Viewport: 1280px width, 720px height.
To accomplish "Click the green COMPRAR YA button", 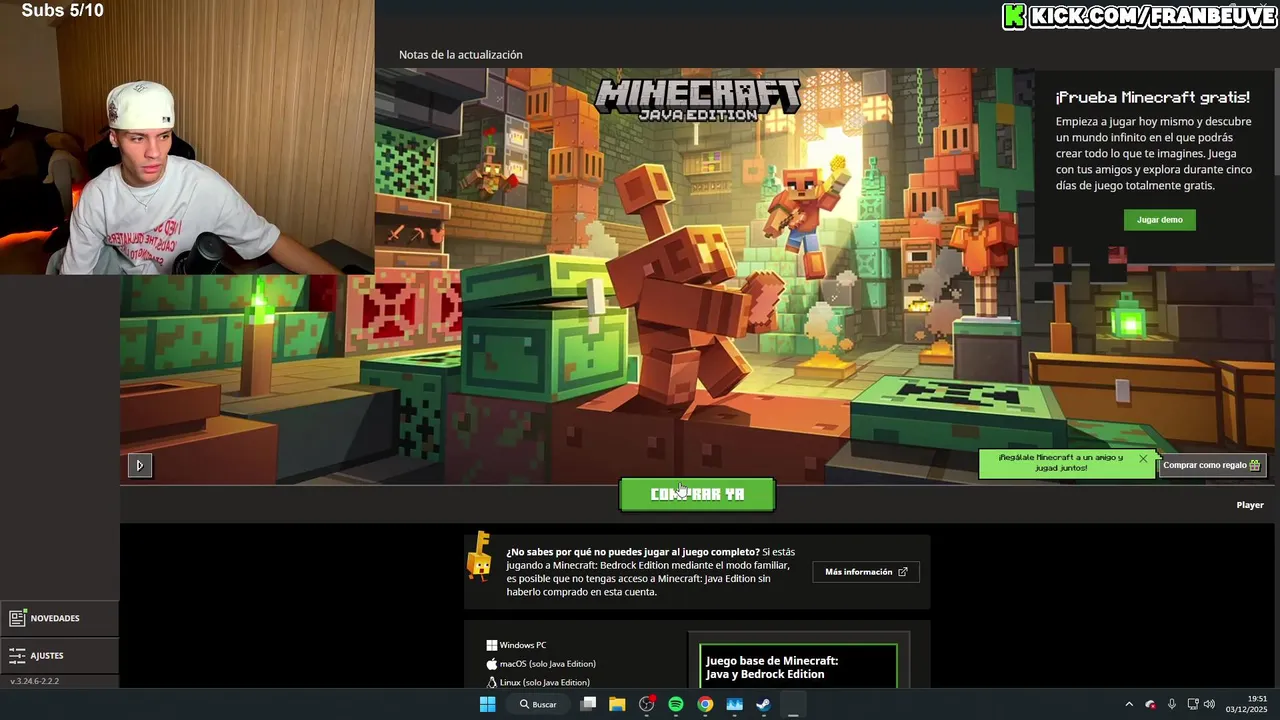I will point(697,494).
